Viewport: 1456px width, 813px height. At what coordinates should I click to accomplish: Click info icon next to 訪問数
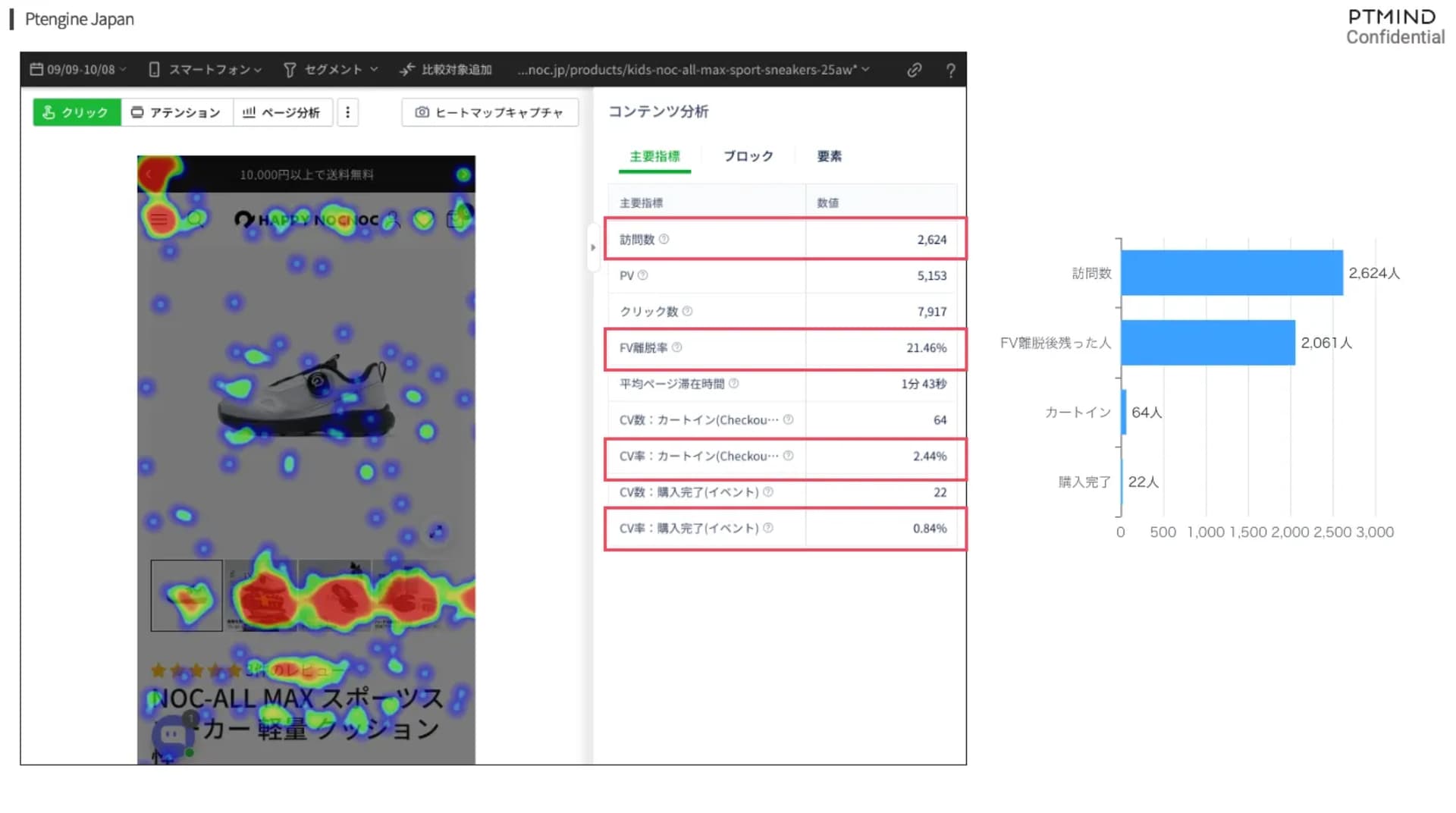[664, 239]
